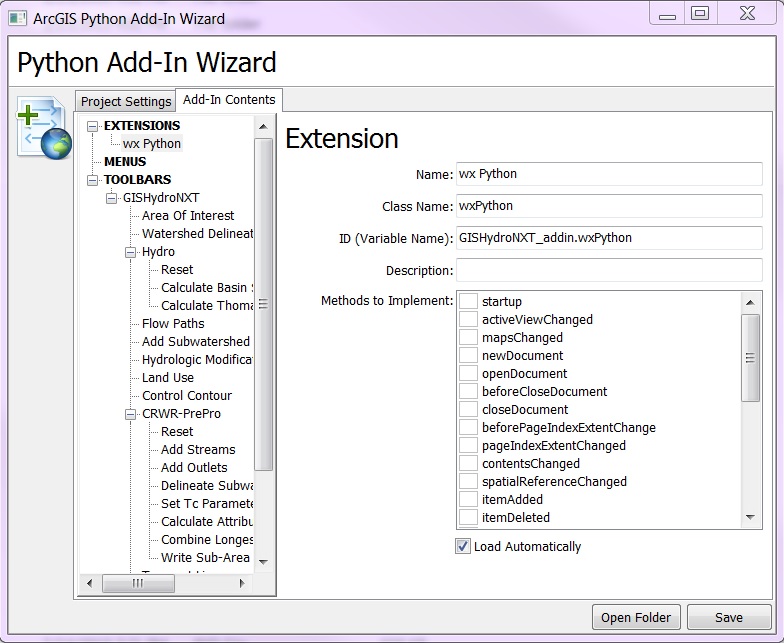Select Area Of Interest tree item
The image size is (784, 643).
pos(188,216)
